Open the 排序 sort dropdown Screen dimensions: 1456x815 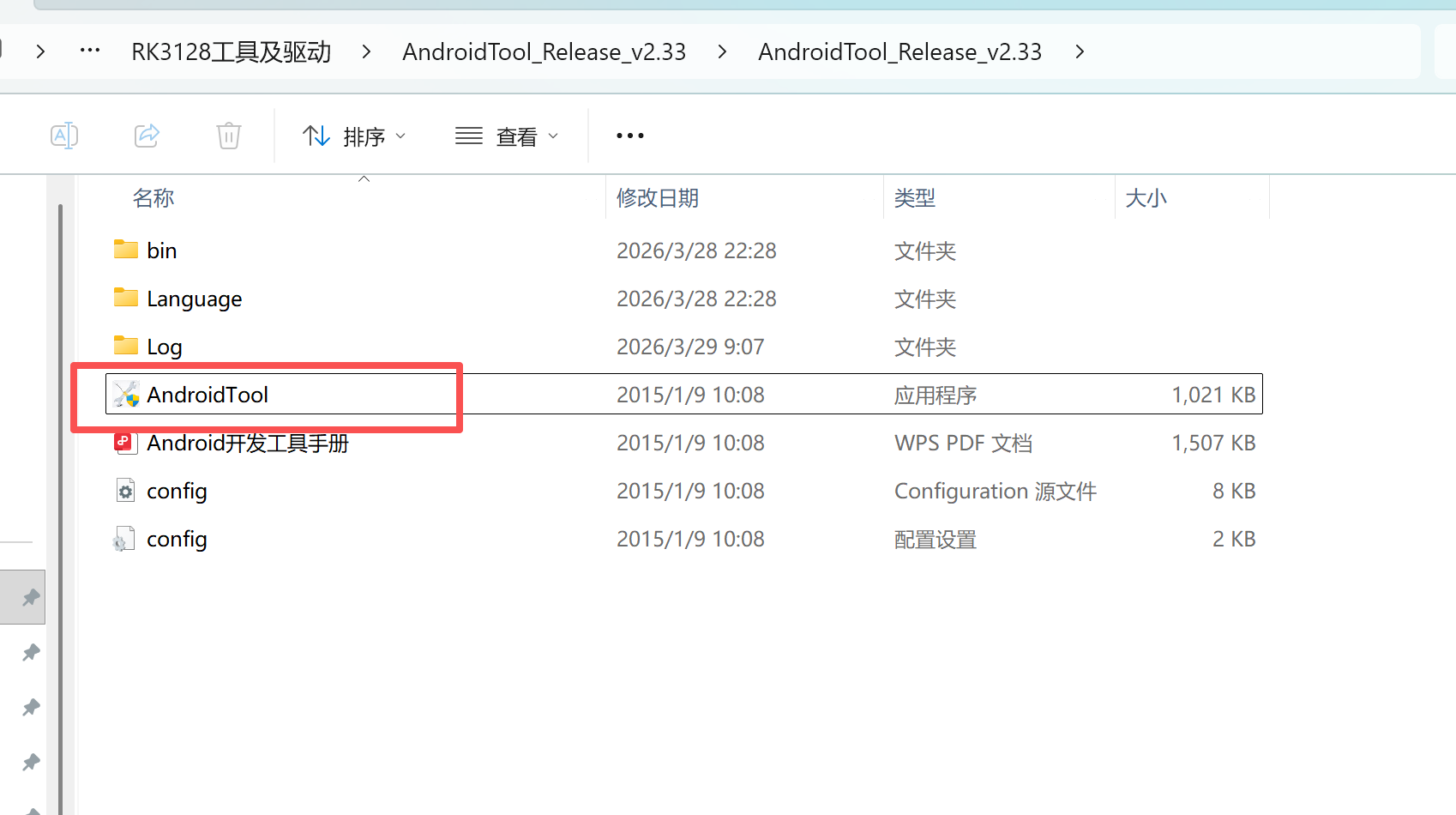coord(354,136)
